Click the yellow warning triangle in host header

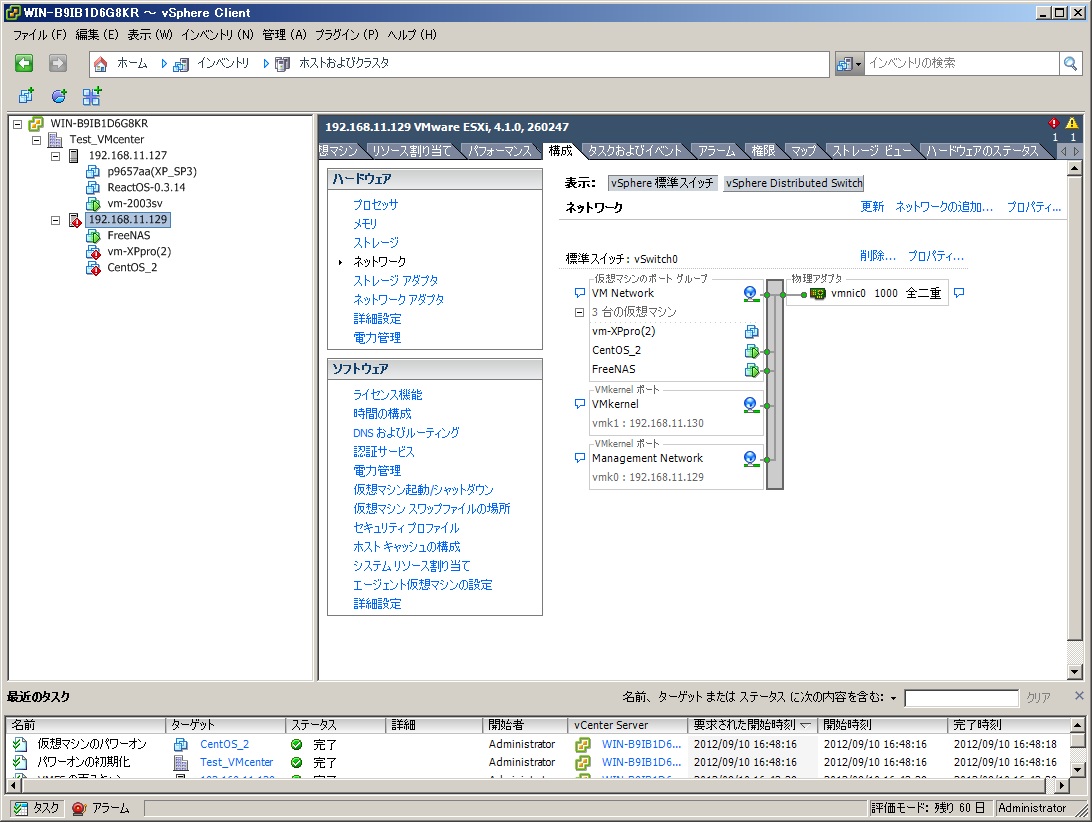click(x=1072, y=123)
